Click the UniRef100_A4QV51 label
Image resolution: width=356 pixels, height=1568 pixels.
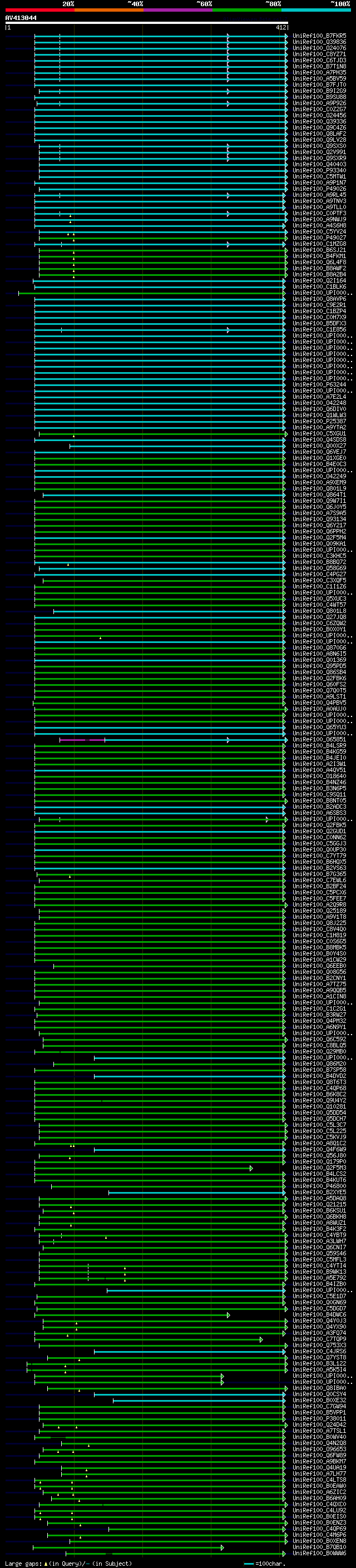coord(319,770)
